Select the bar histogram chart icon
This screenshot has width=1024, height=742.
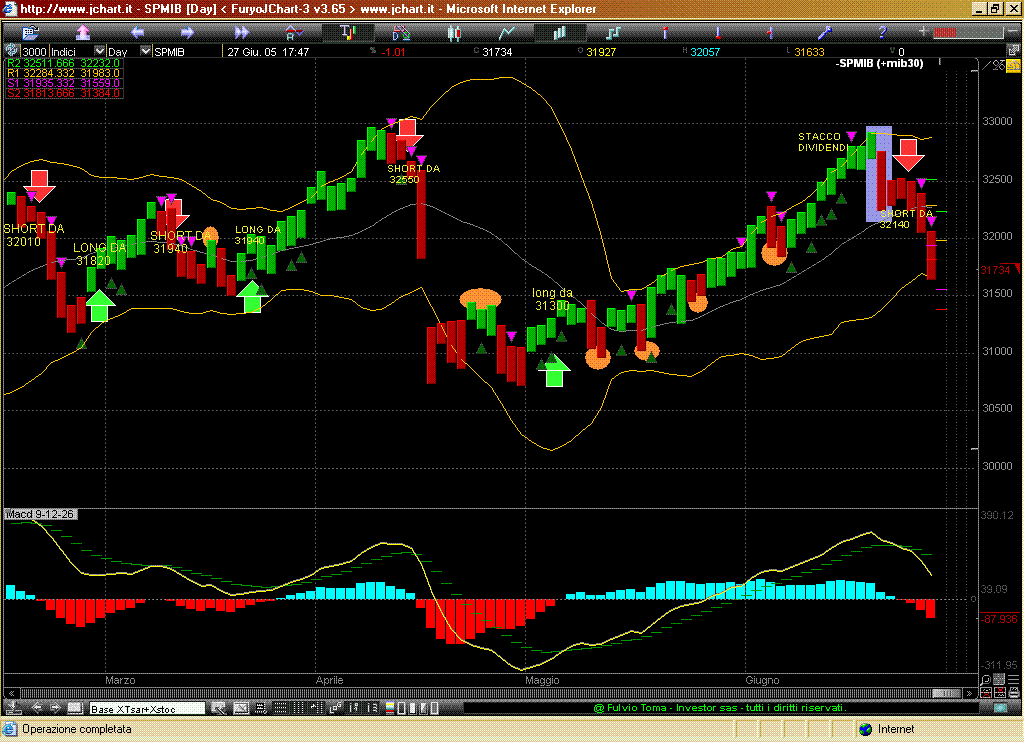point(561,32)
